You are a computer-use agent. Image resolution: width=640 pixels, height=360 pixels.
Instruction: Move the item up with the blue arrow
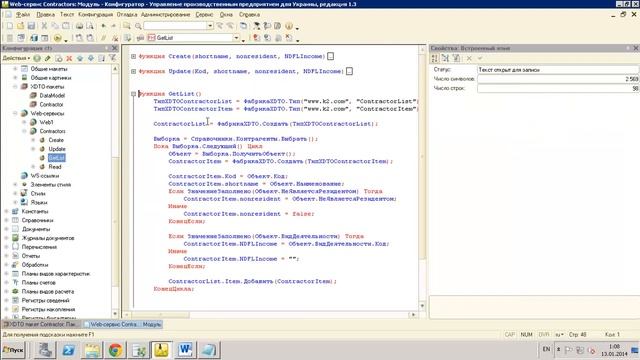(80, 58)
